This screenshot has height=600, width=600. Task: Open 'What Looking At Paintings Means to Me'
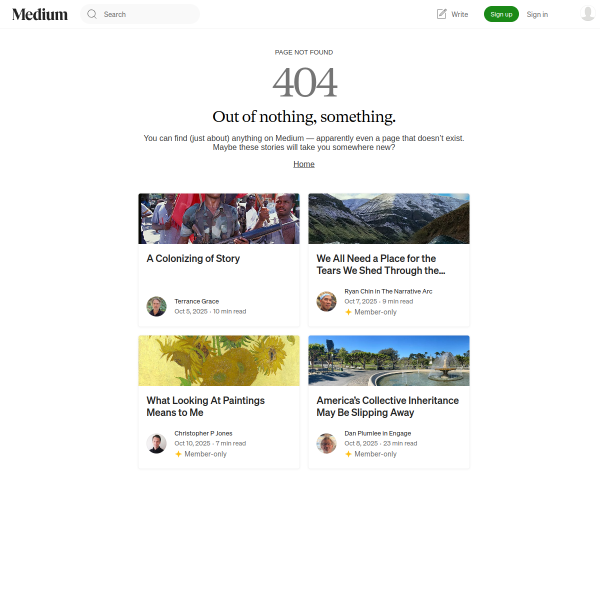click(205, 406)
